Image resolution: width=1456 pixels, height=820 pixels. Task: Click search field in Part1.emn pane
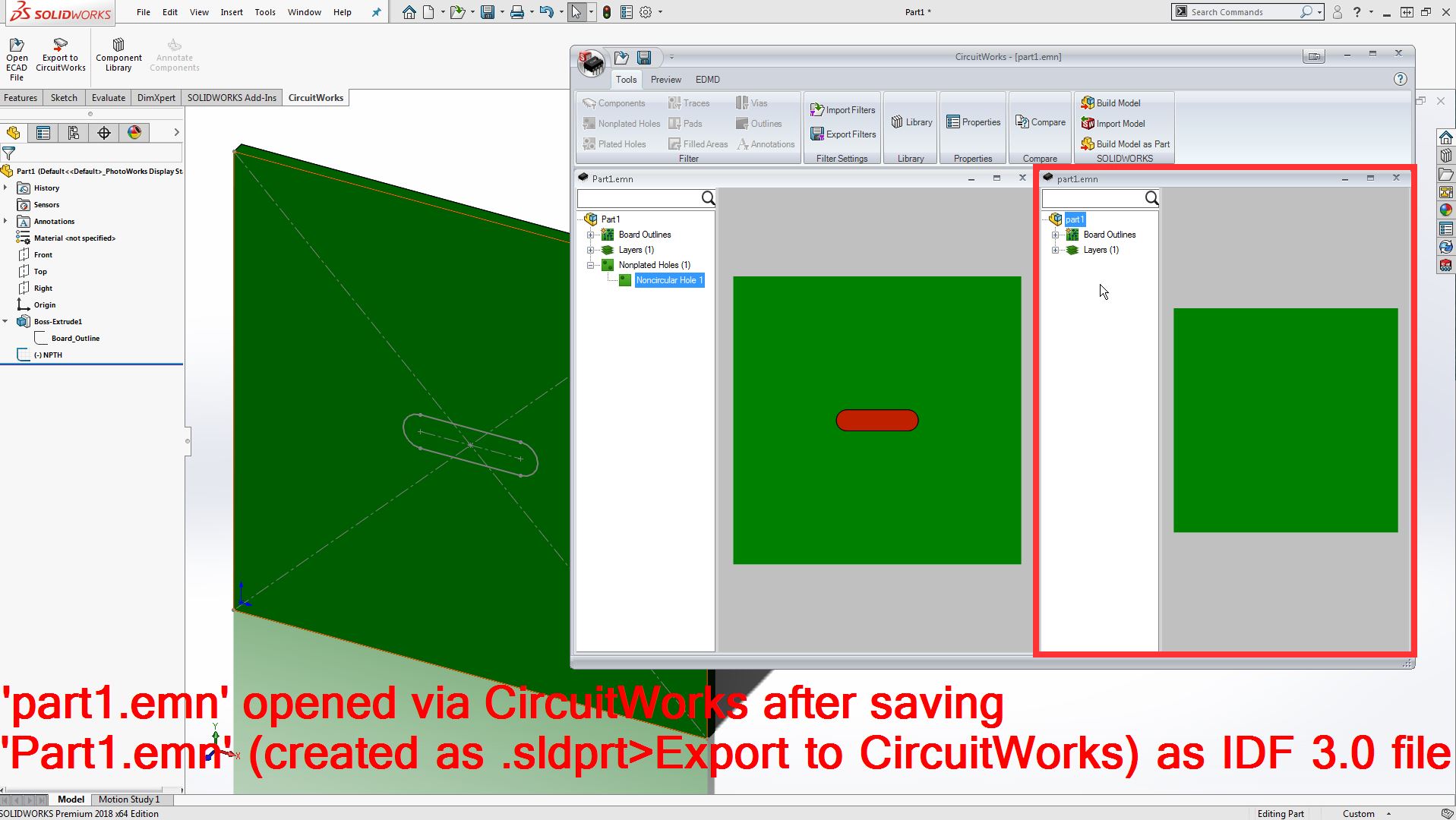(639, 198)
